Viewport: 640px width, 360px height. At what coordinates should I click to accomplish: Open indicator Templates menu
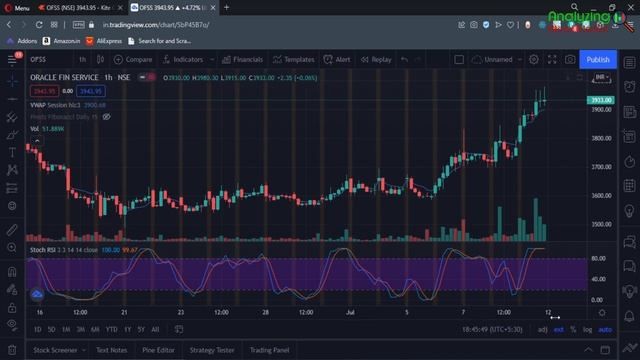point(293,60)
